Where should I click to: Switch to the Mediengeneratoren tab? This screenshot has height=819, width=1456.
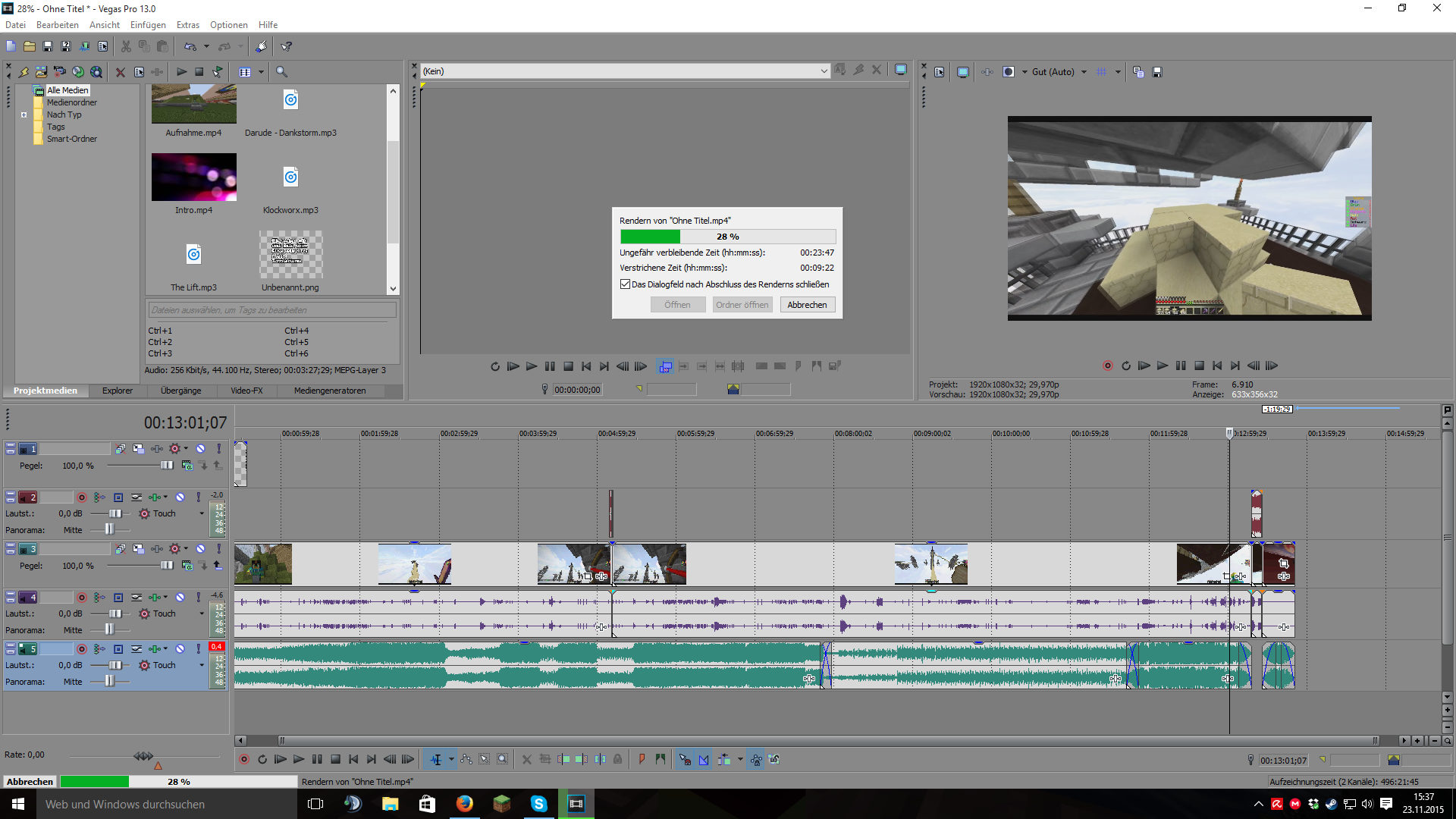330,391
